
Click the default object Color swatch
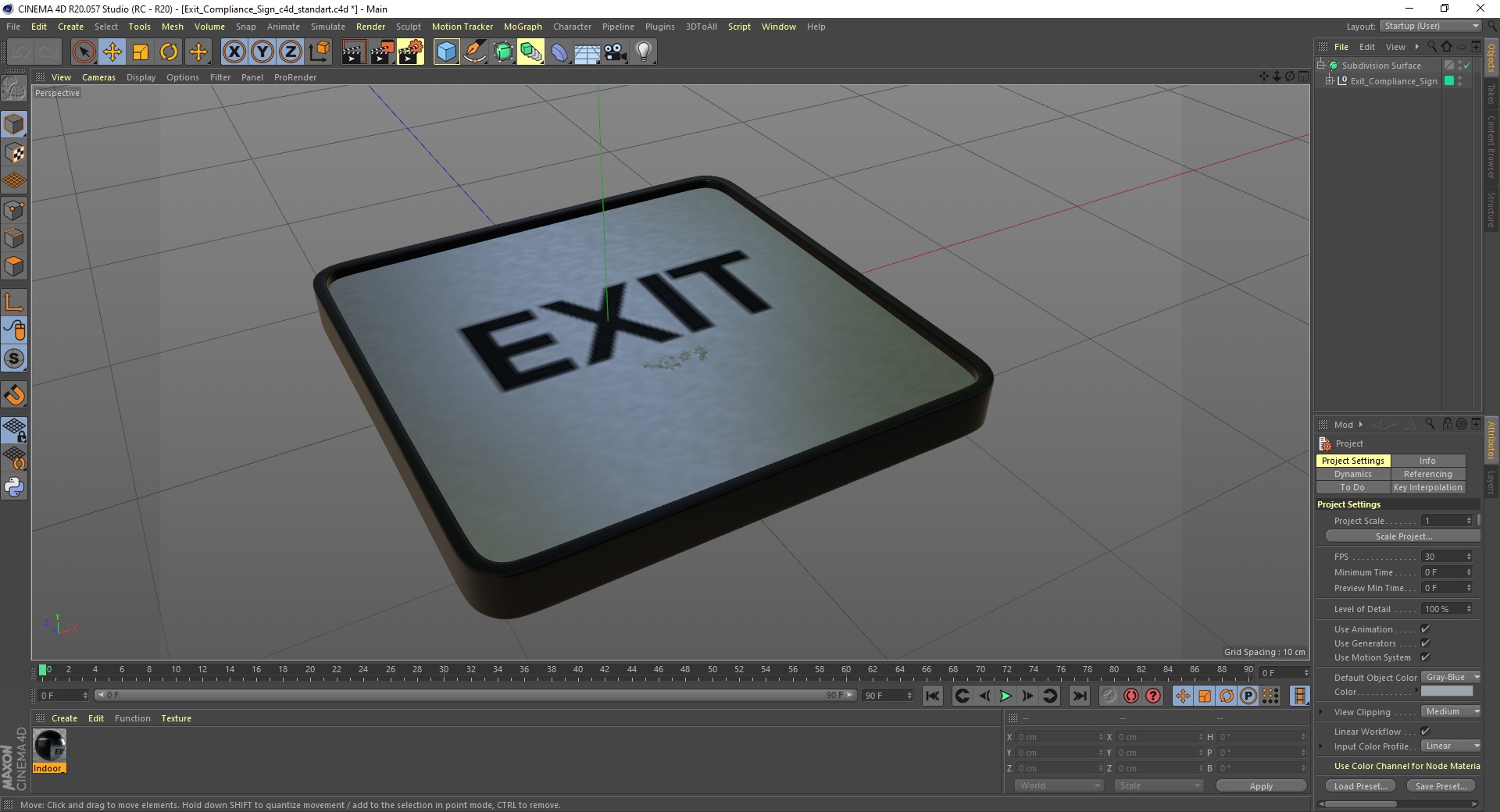1447,692
